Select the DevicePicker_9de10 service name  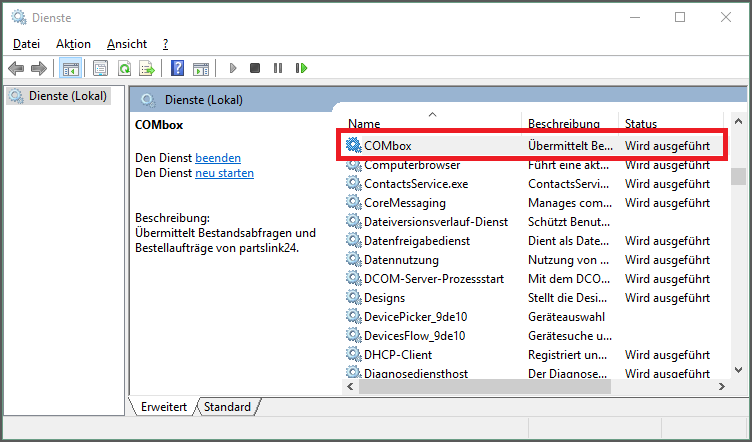click(x=415, y=317)
